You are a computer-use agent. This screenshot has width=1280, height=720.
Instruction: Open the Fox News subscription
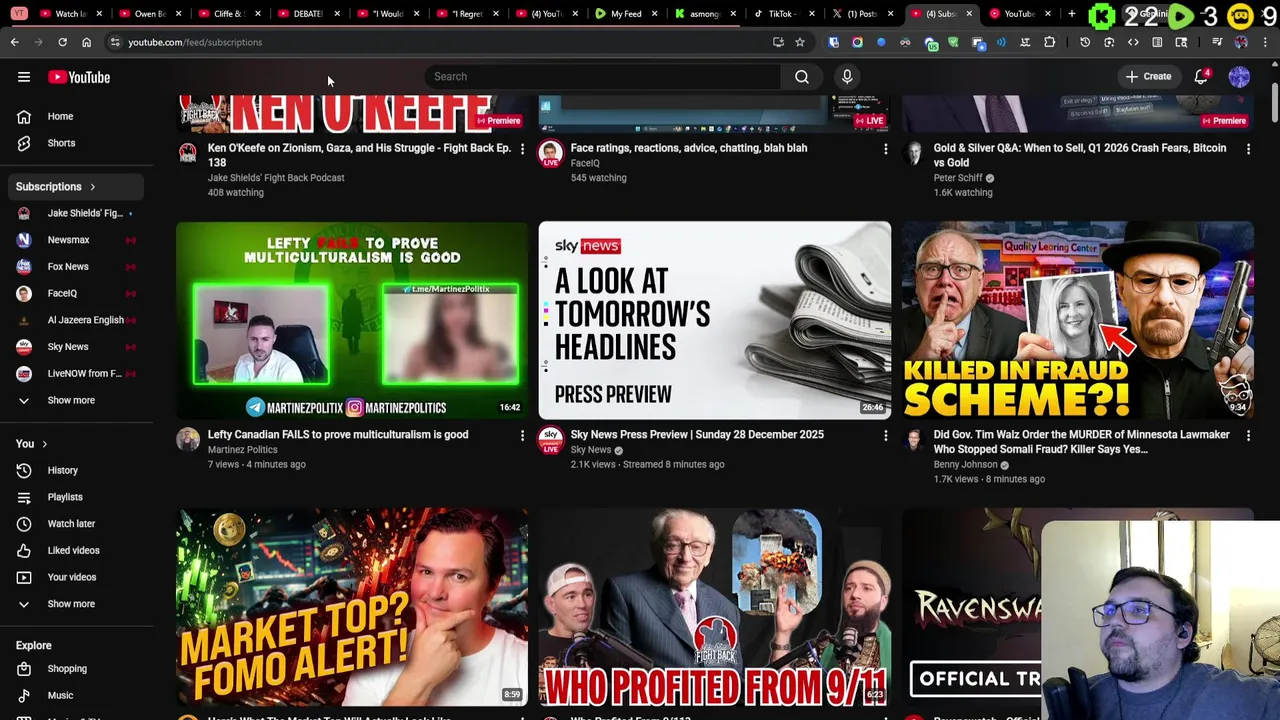pyautogui.click(x=77, y=267)
